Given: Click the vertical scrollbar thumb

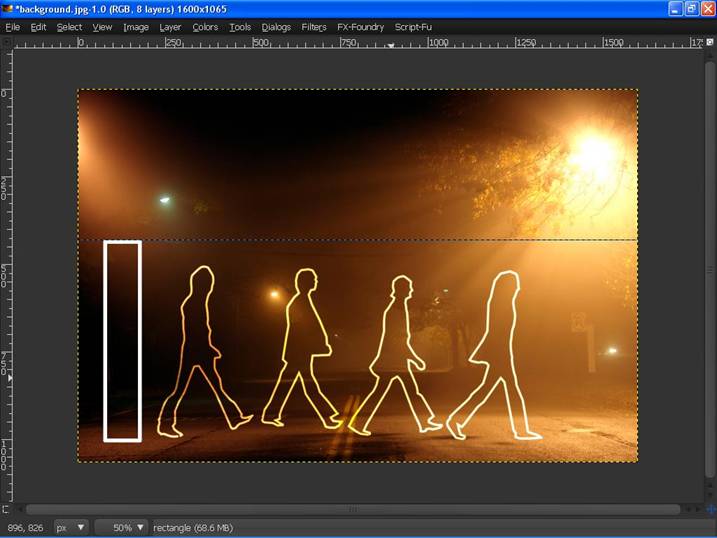Looking at the screenshot, I should (710, 270).
